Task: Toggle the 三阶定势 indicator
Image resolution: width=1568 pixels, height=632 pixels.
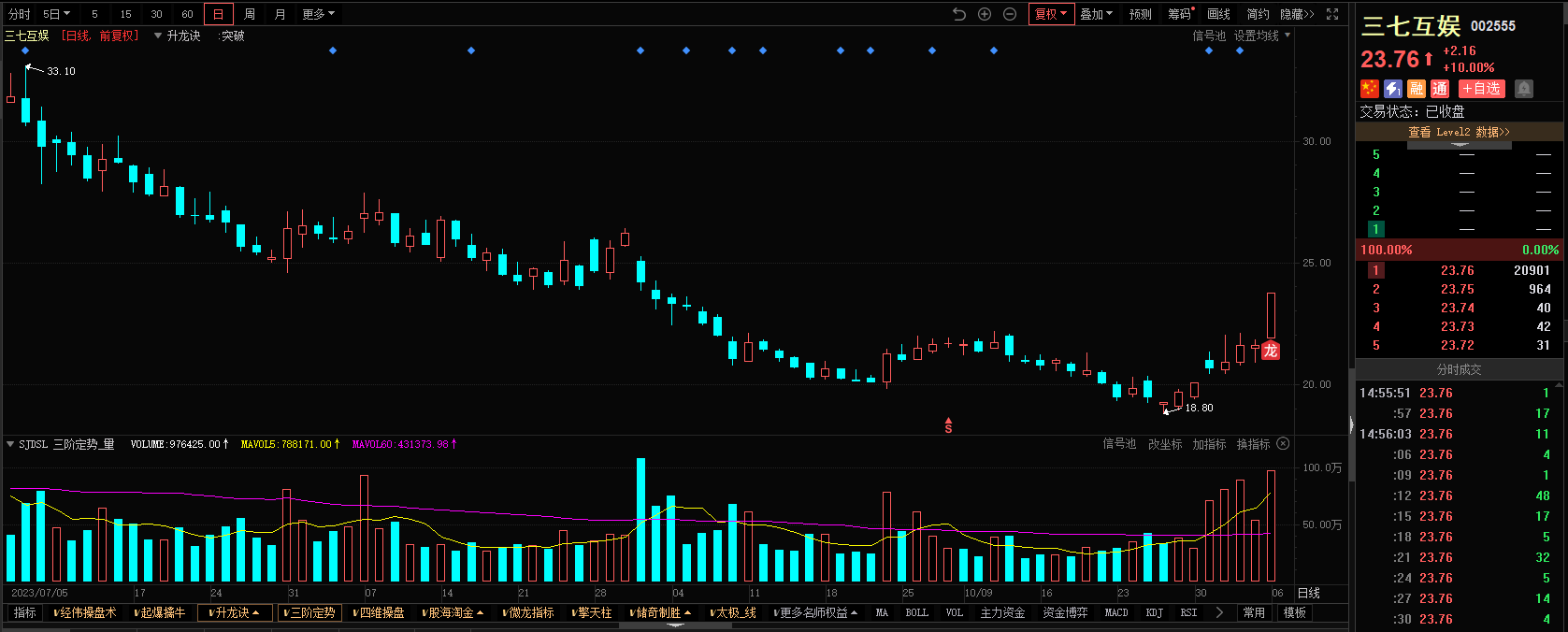Action: [x=309, y=613]
